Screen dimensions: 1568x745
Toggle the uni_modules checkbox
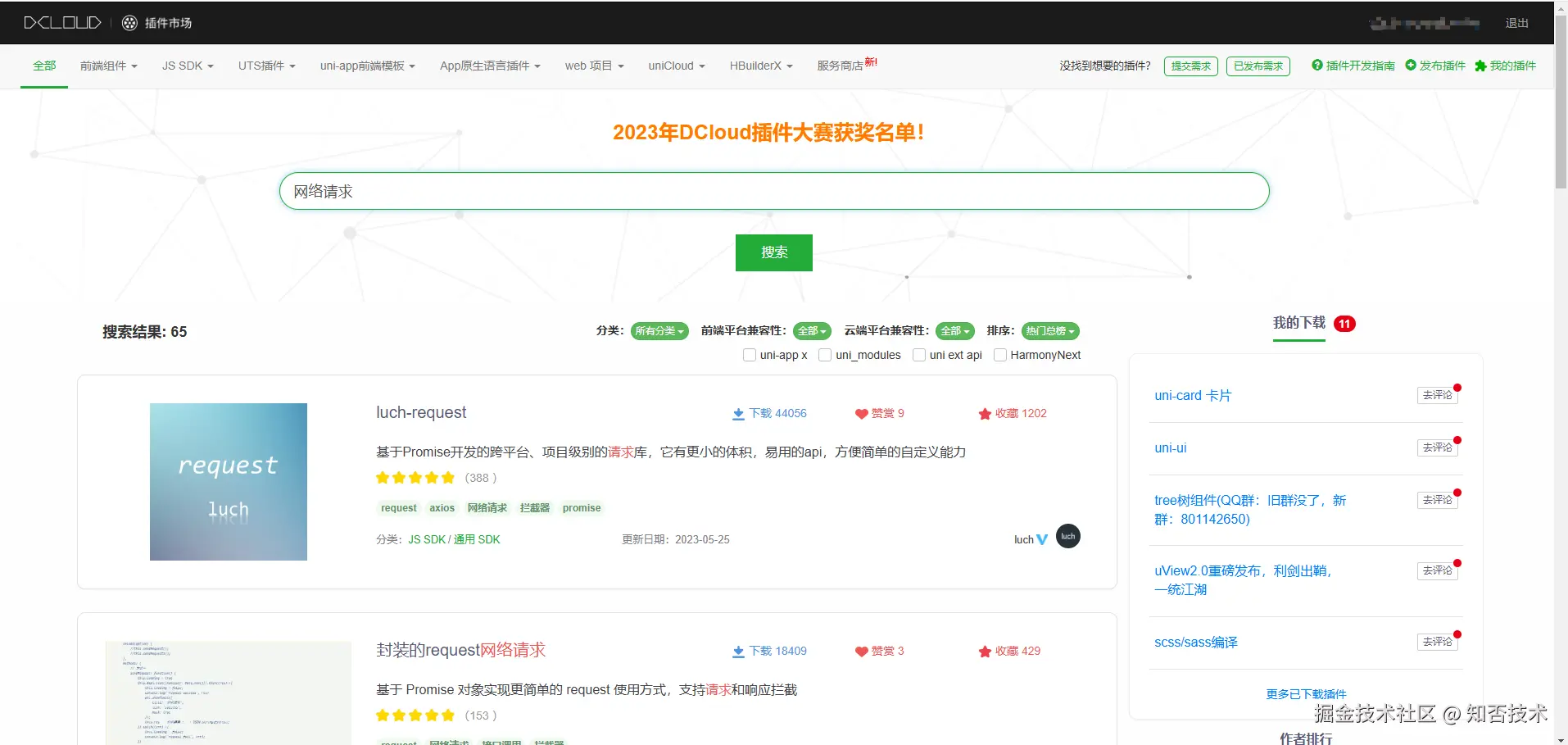(x=825, y=355)
